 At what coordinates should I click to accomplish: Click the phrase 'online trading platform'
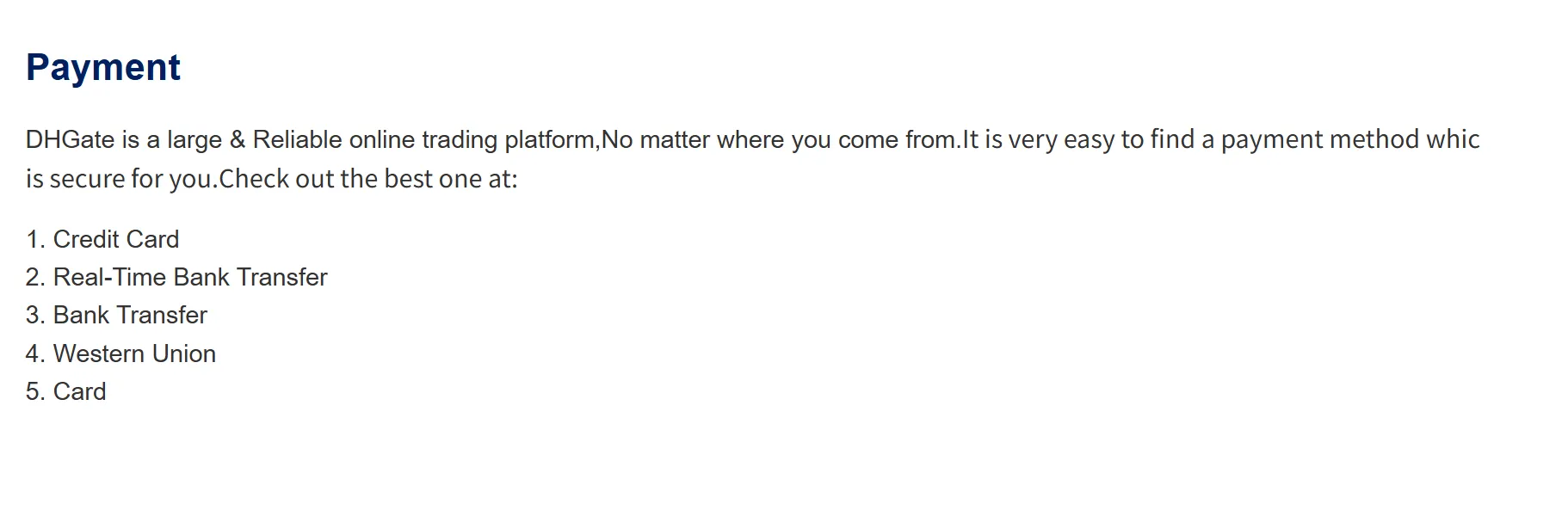[x=472, y=139]
